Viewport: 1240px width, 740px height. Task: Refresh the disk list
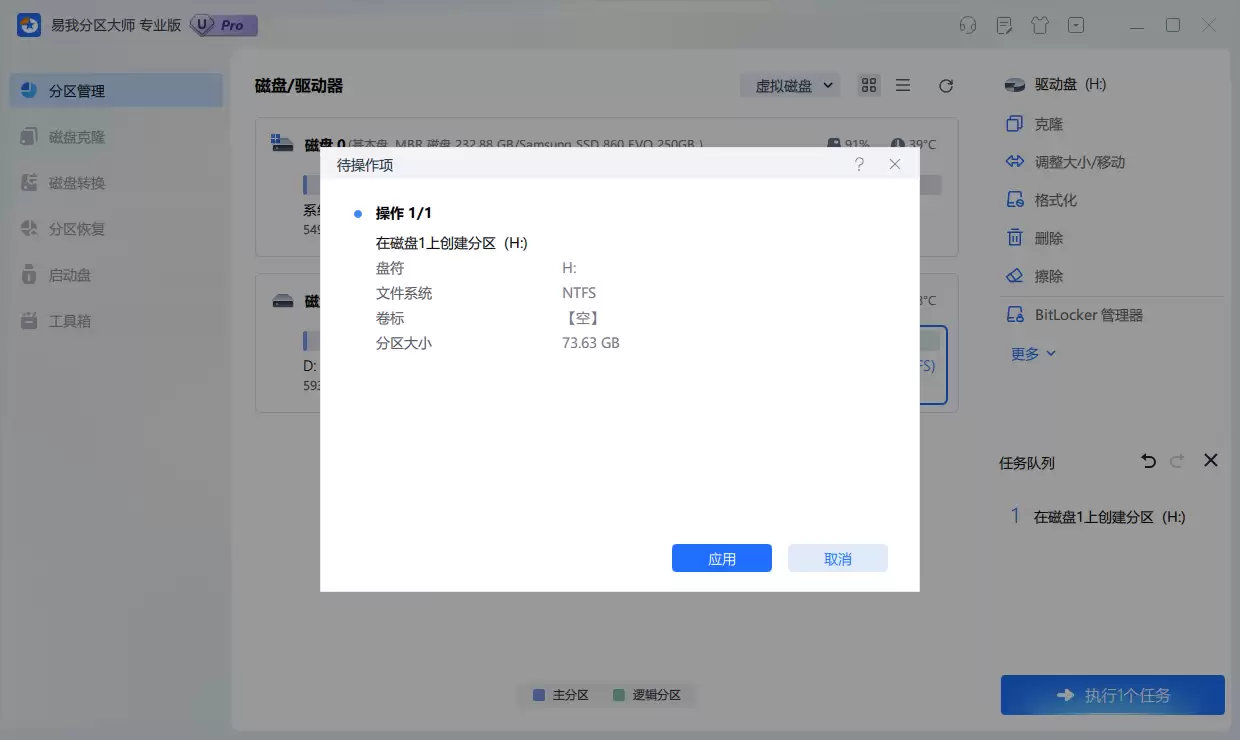click(x=945, y=85)
